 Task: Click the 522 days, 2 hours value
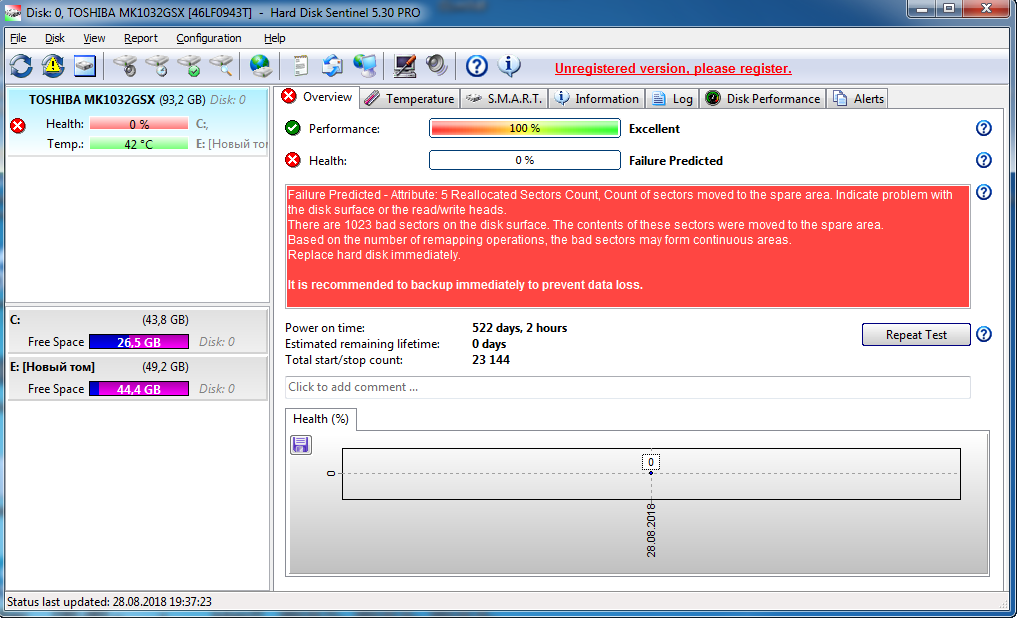(x=520, y=328)
